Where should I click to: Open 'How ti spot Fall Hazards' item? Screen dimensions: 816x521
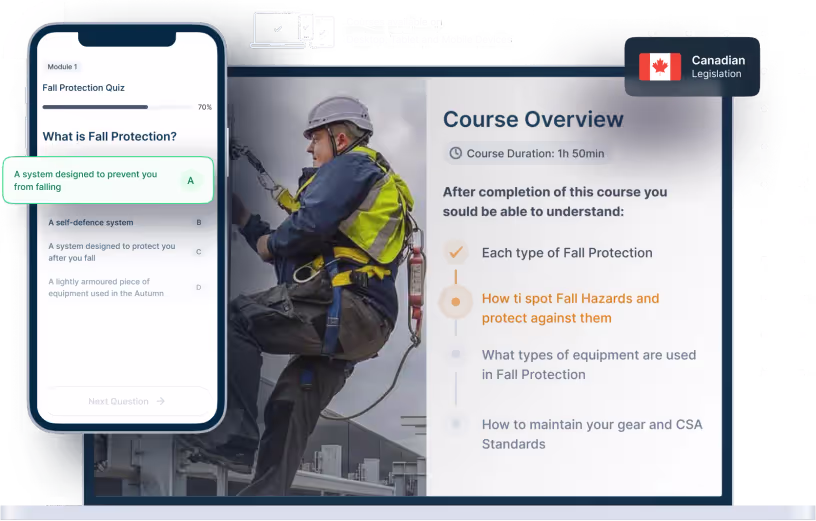(570, 308)
